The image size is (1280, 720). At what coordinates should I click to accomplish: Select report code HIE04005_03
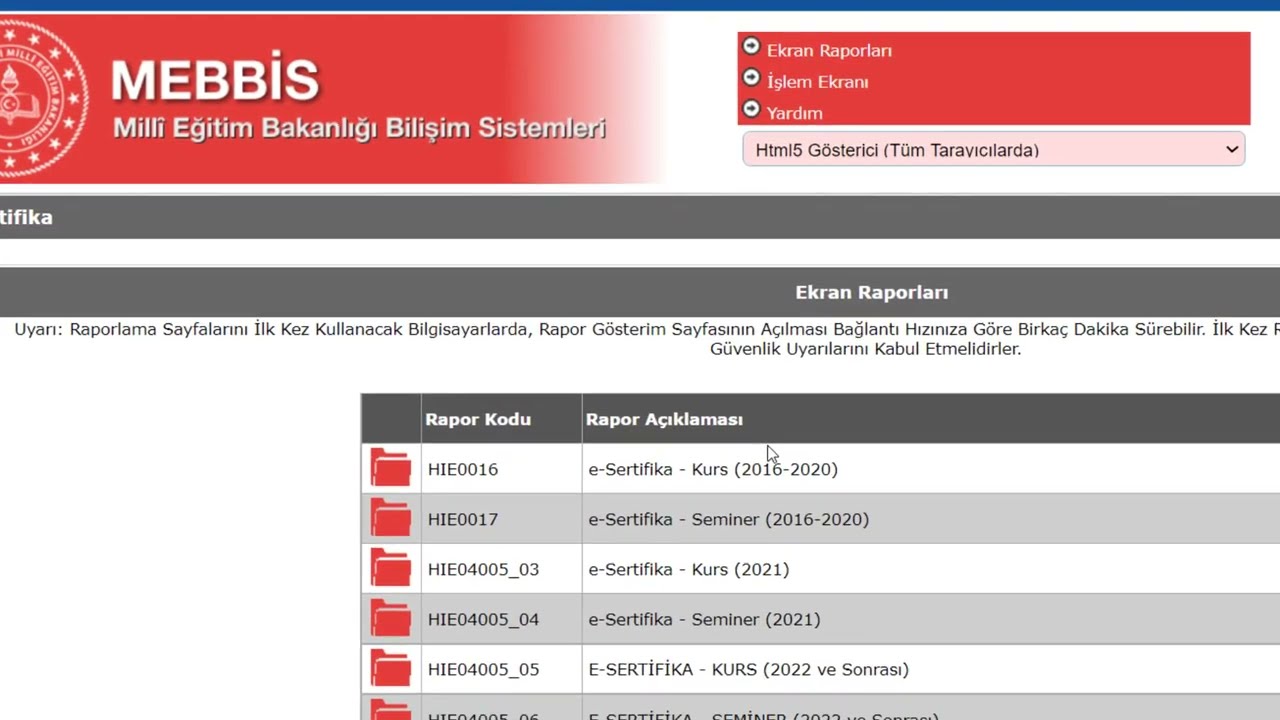coord(483,569)
